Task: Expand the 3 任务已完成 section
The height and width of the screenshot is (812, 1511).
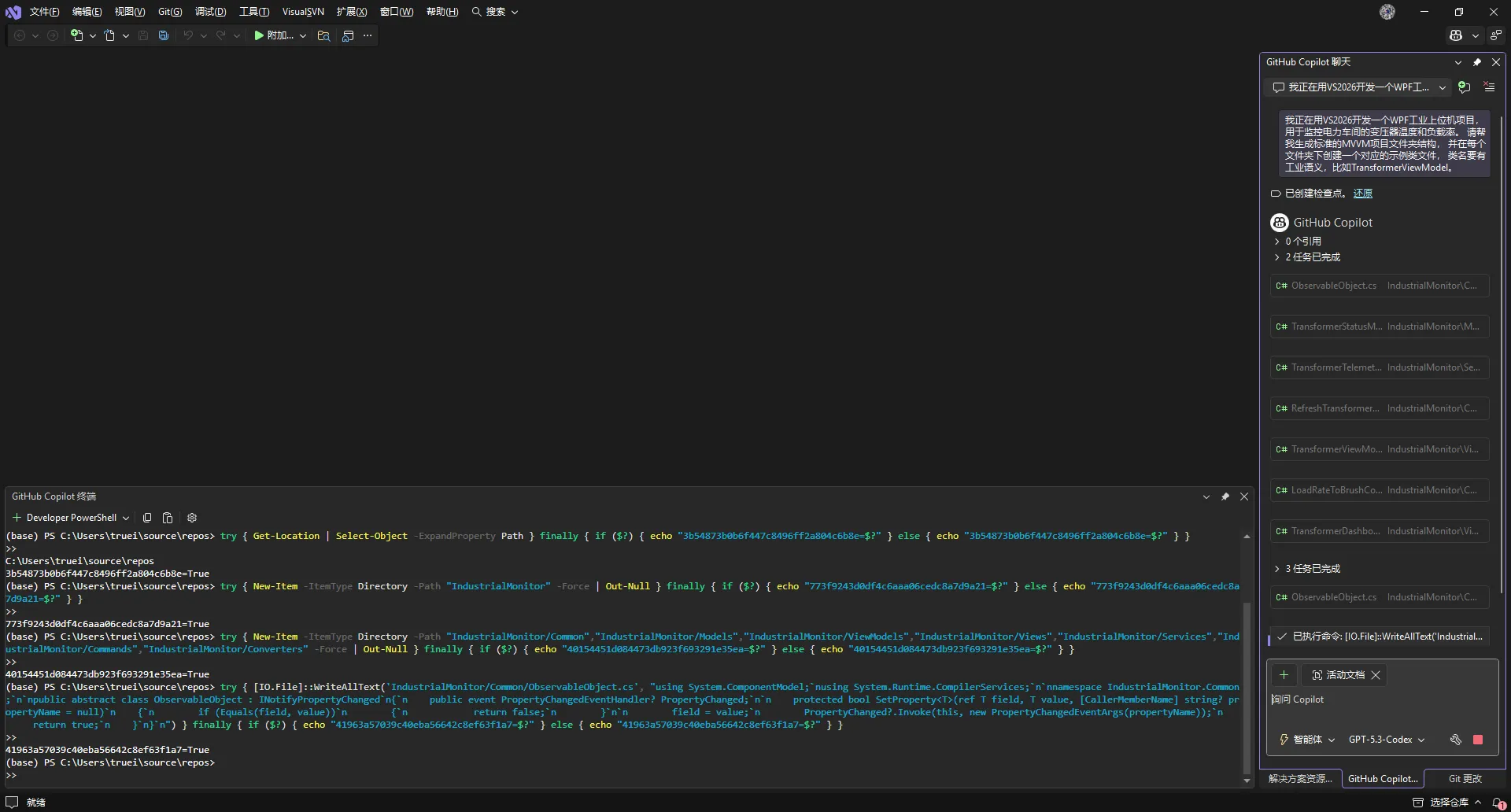Action: click(x=1277, y=569)
